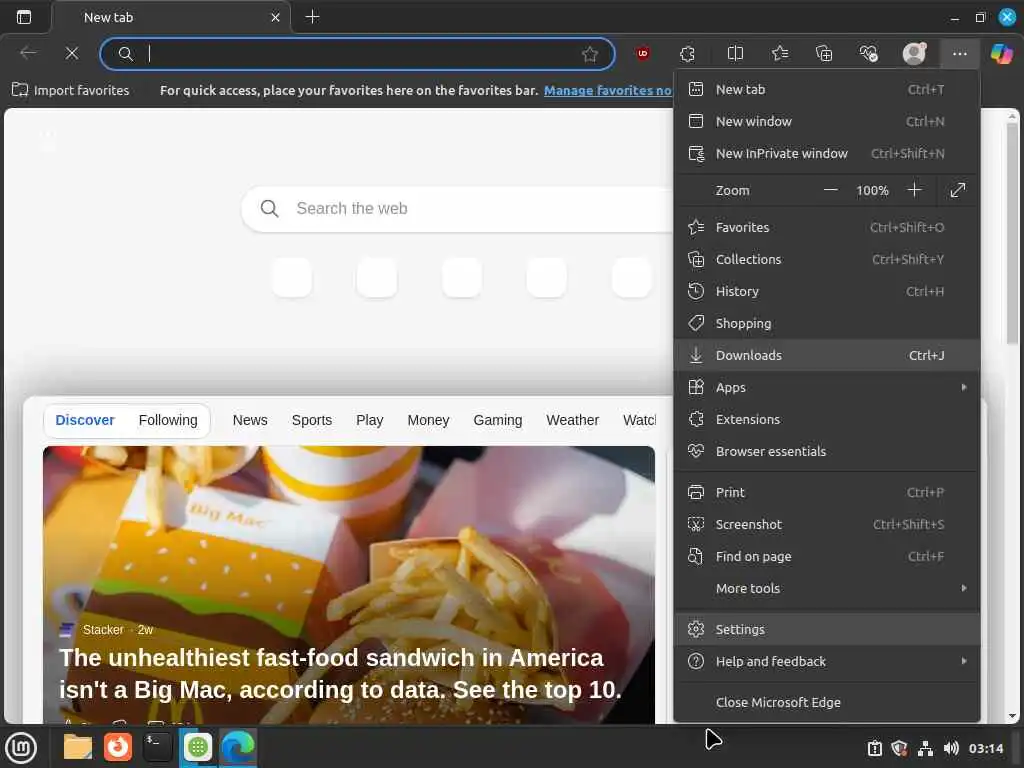Choose Screenshot from the menu
This screenshot has width=1024, height=768.
tap(827, 524)
